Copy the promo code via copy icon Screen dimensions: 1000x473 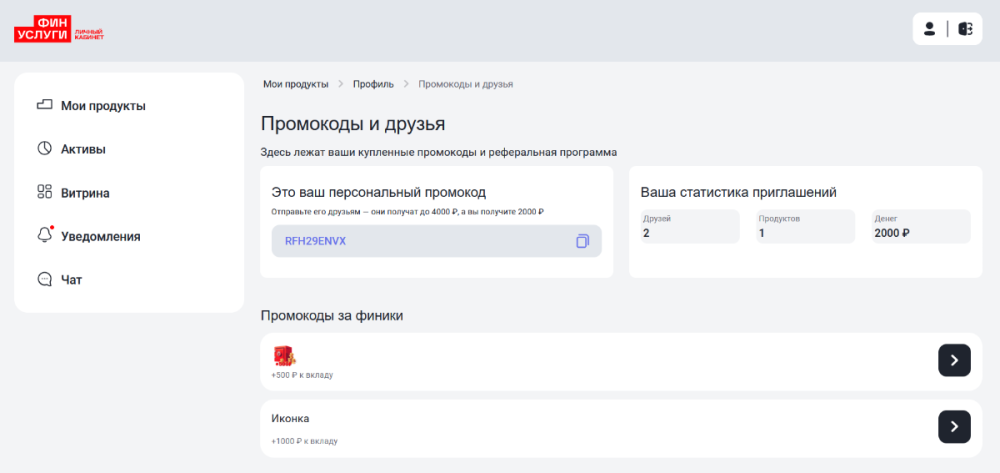(x=582, y=241)
